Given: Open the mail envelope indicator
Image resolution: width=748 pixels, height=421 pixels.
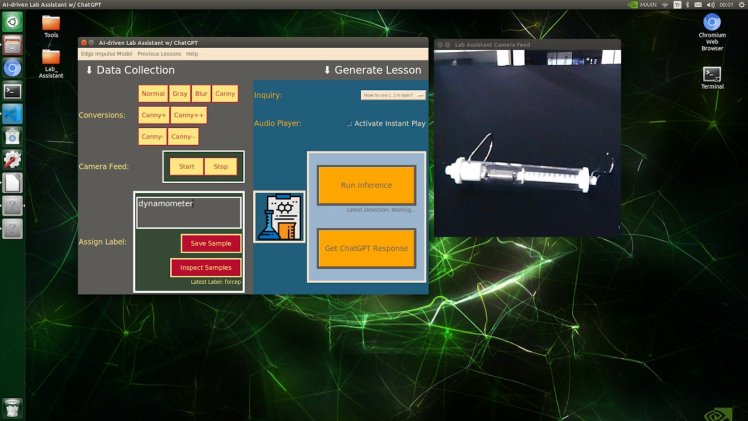Looking at the screenshot, I should (698, 4).
